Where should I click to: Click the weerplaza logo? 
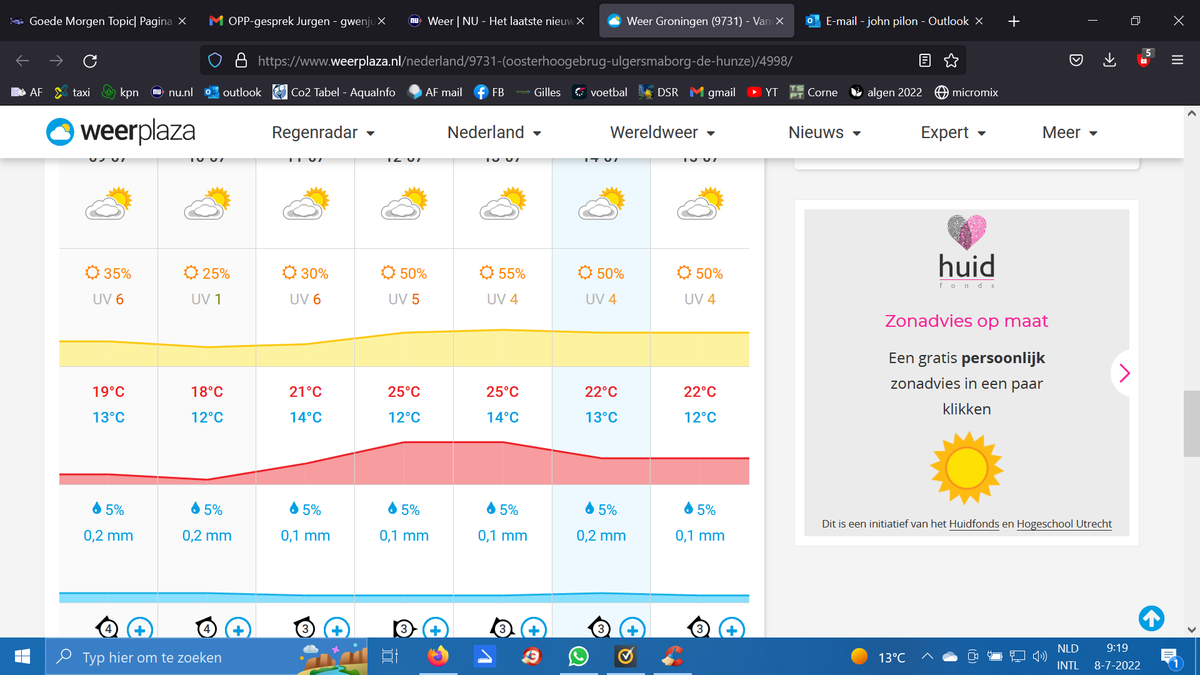(120, 131)
